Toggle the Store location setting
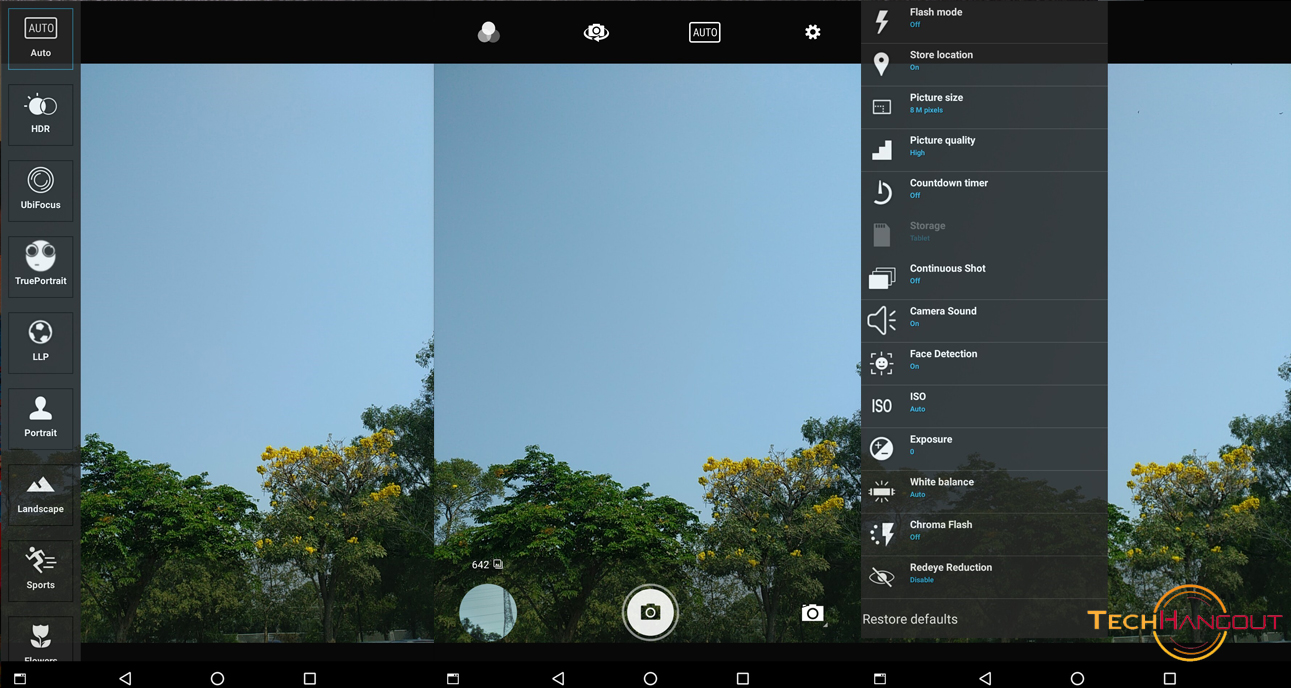Image resolution: width=1291 pixels, height=688 pixels. pyautogui.click(x=984, y=64)
